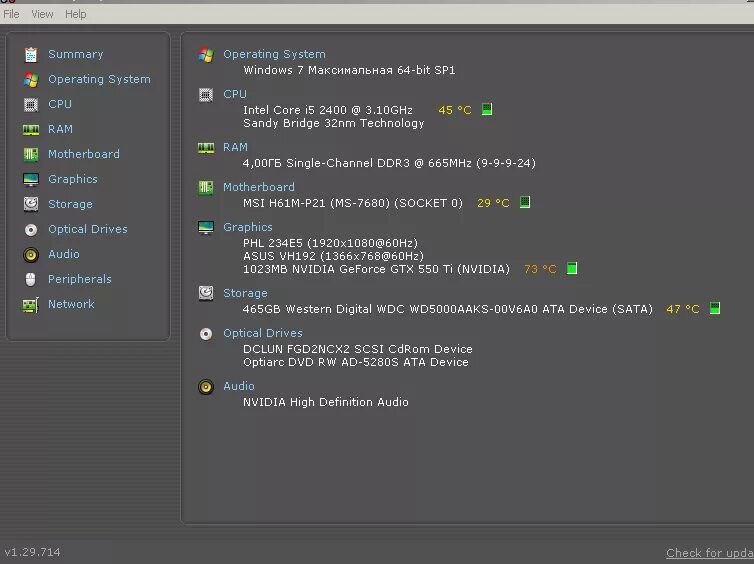Click the Intel Core i5 2400 text line
This screenshot has width=754, height=564.
(328, 110)
